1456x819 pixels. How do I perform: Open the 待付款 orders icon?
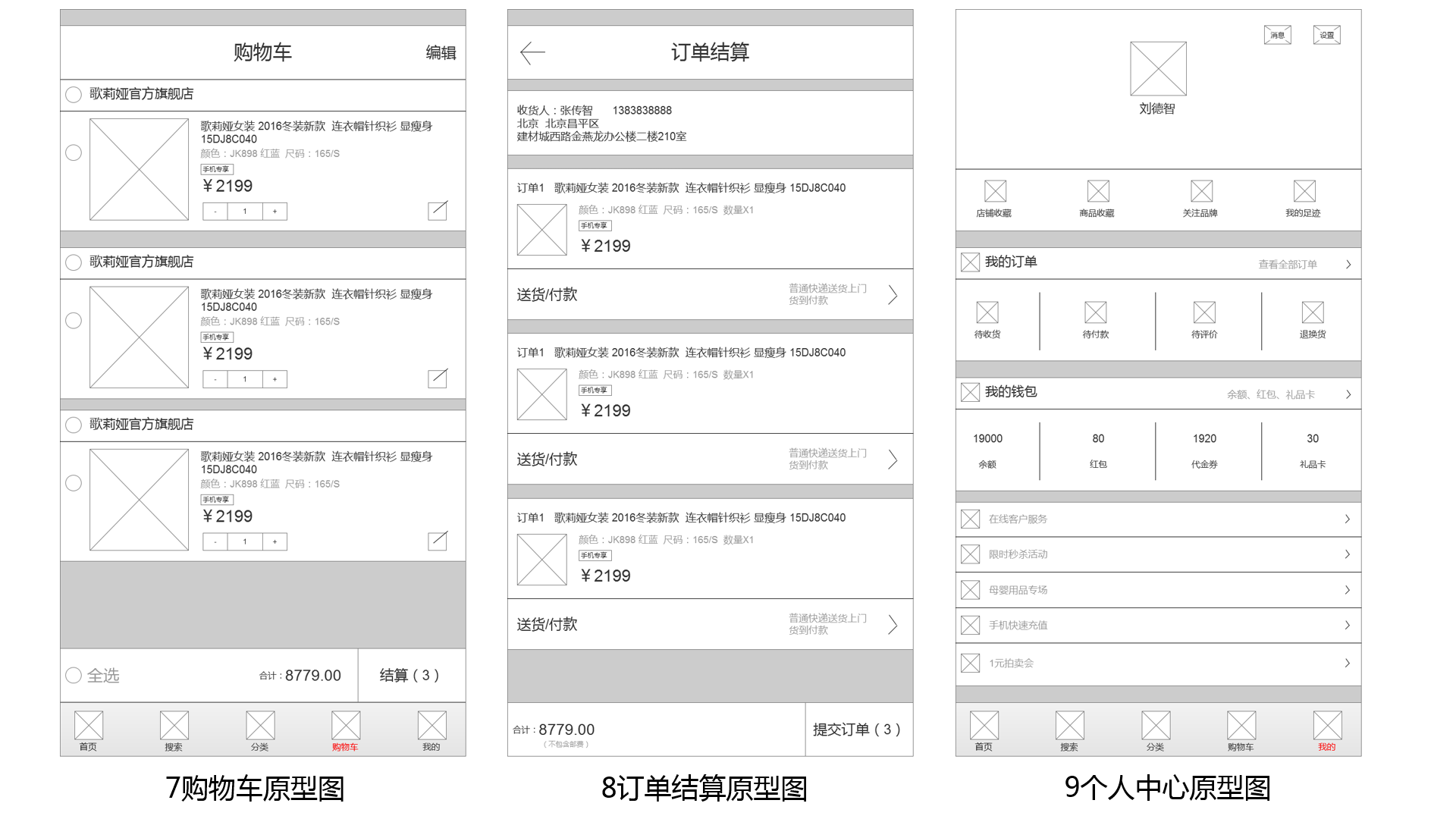coord(1095,312)
